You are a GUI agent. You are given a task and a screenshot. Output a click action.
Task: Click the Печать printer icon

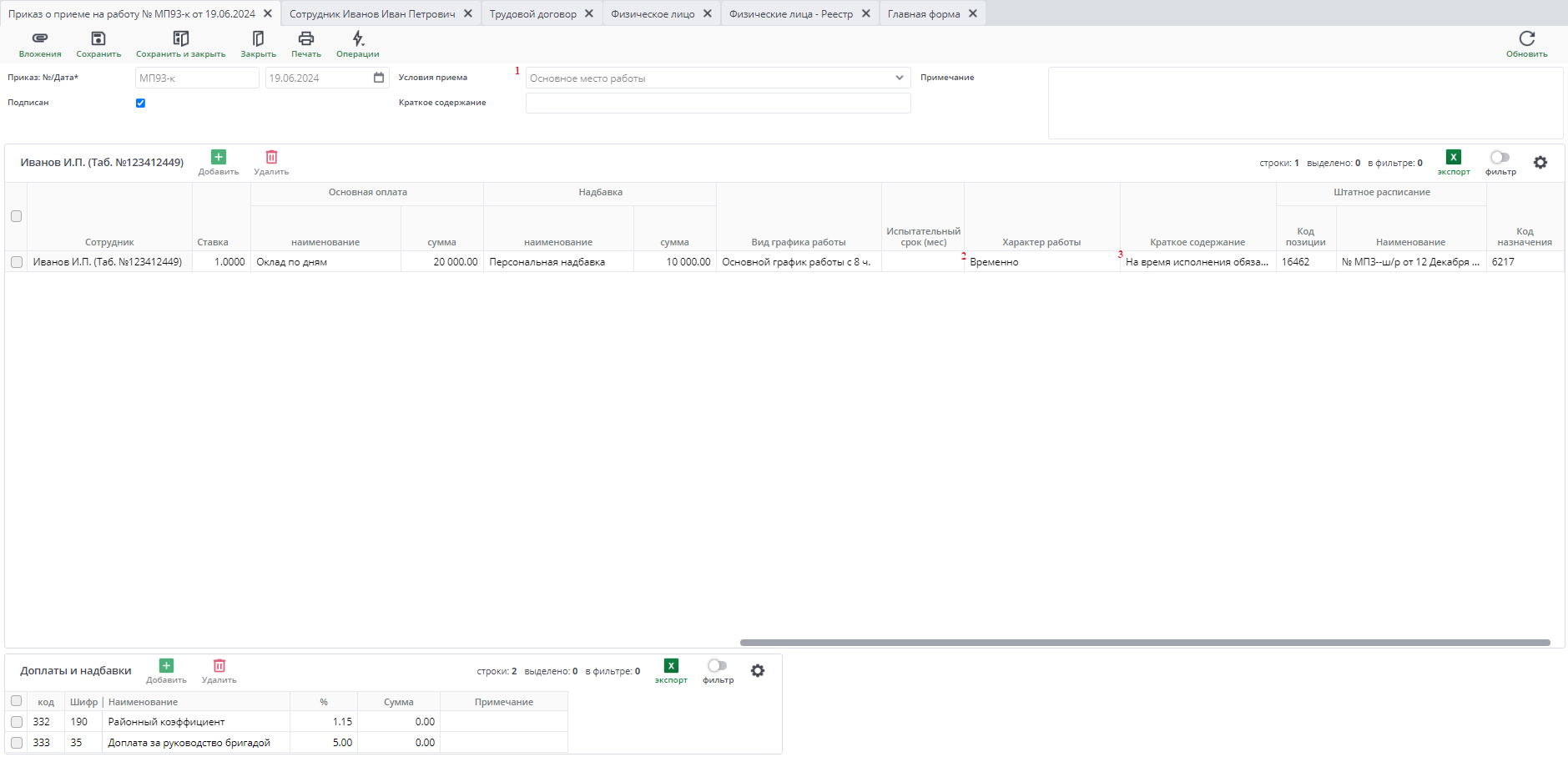pyautogui.click(x=305, y=39)
